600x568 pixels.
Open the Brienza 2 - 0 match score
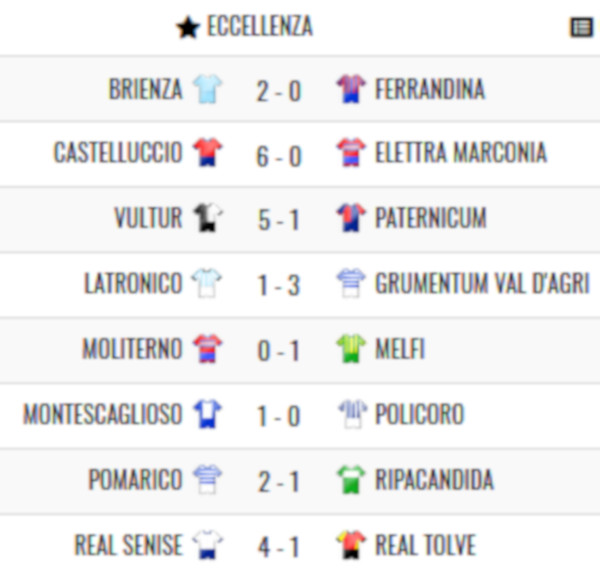tap(279, 91)
